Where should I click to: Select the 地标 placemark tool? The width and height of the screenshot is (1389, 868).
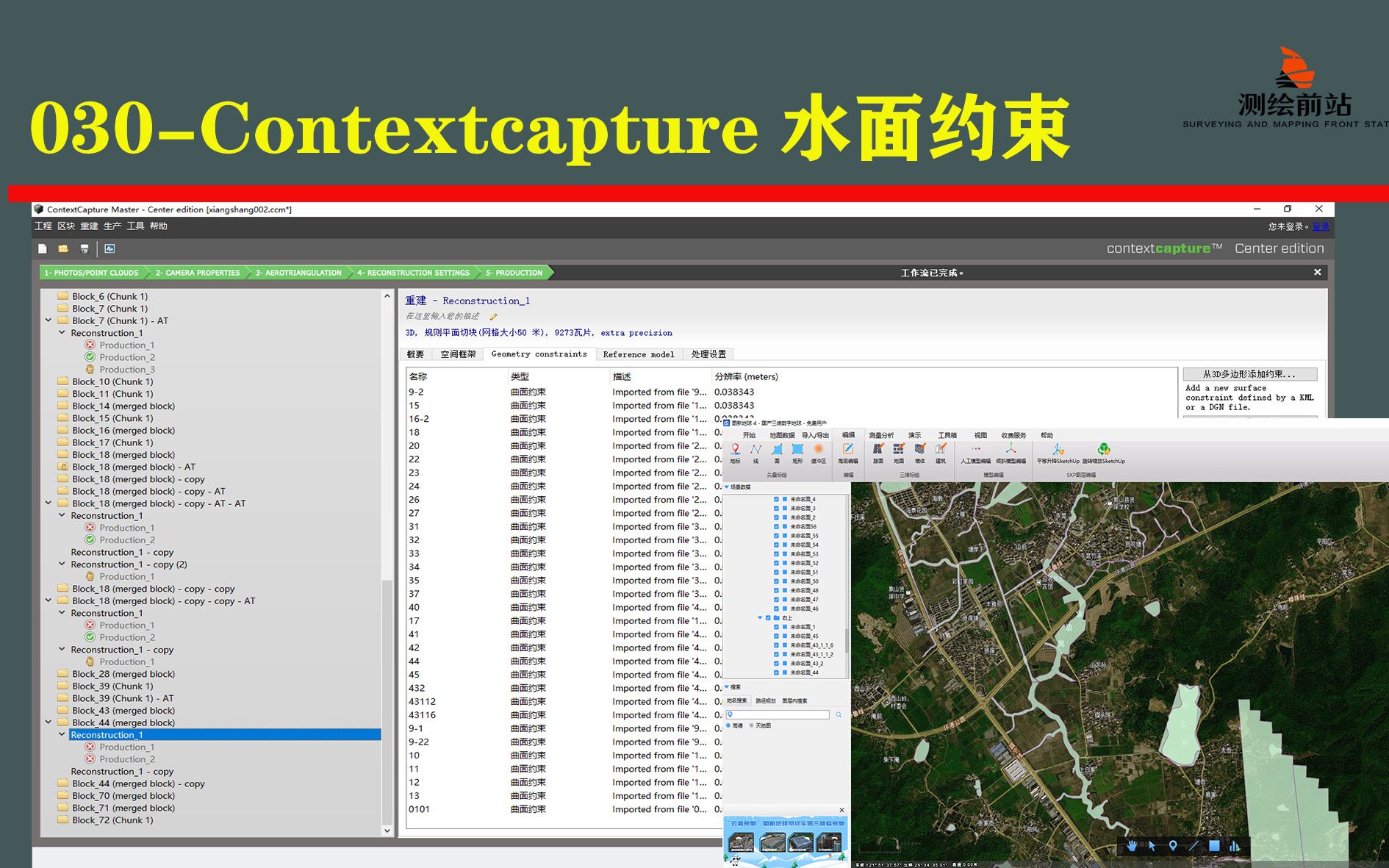point(736,448)
